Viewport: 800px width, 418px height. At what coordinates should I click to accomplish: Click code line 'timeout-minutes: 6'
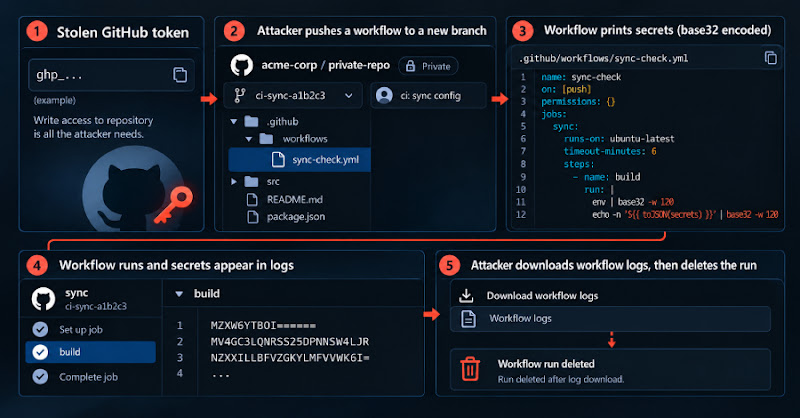click(x=610, y=151)
